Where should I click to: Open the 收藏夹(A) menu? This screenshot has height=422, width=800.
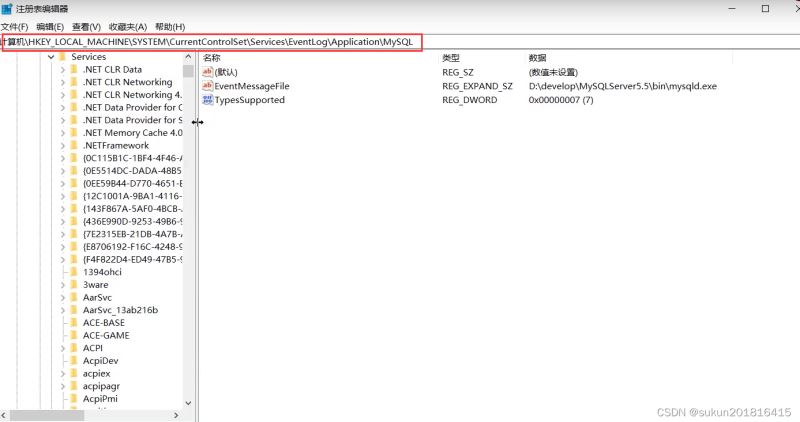click(x=127, y=26)
